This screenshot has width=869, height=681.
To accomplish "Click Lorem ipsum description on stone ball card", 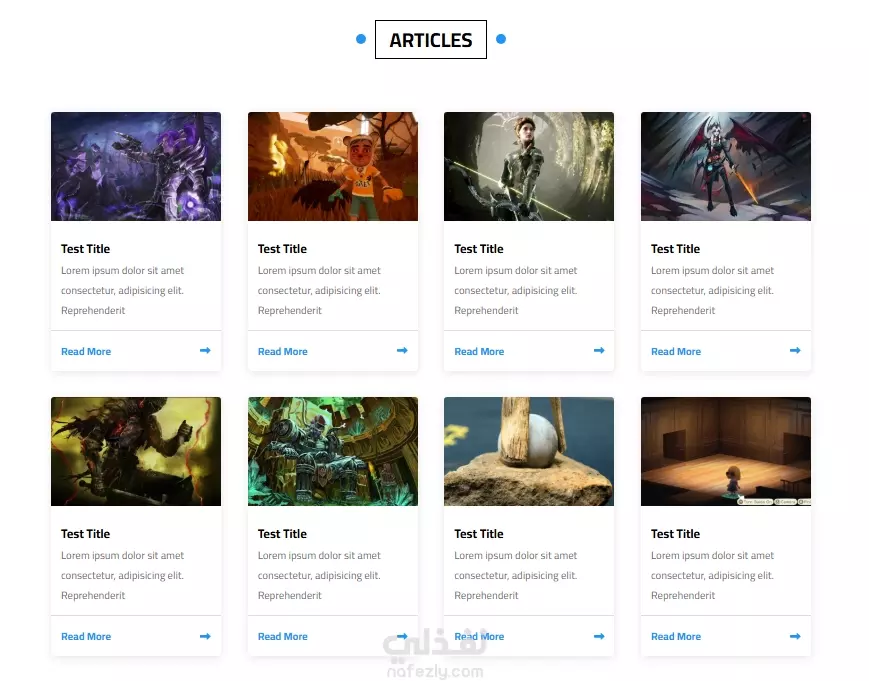I will pyautogui.click(x=516, y=575).
